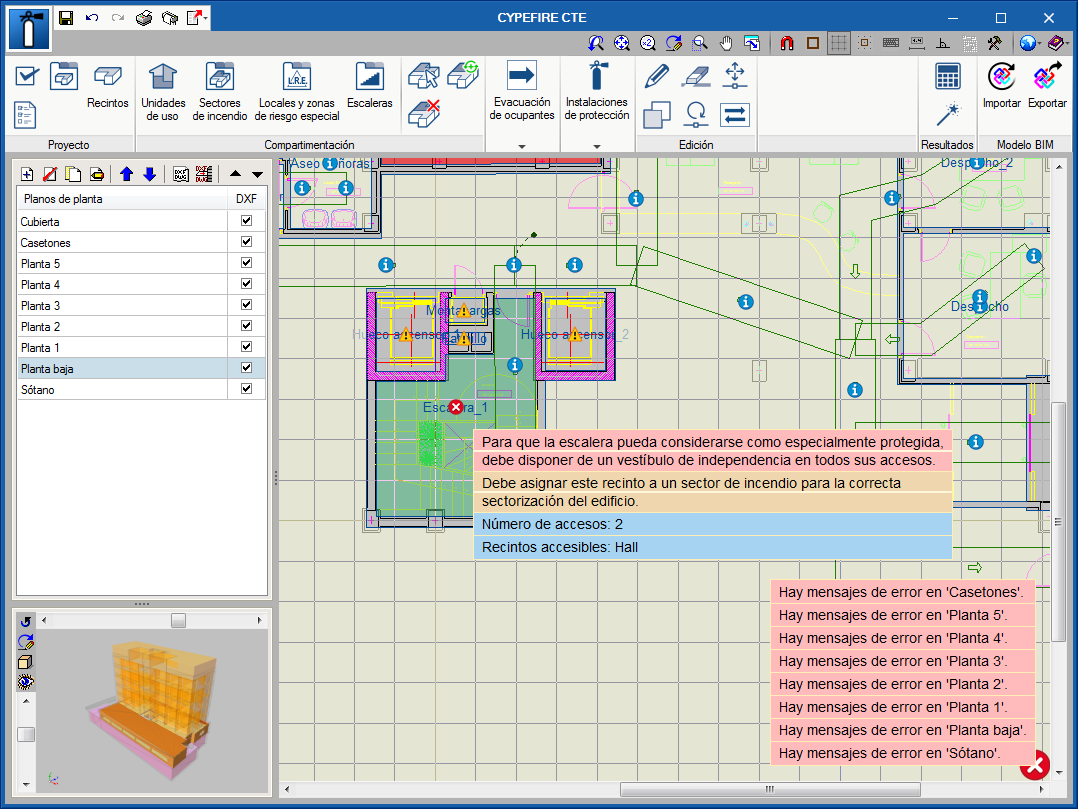The height and width of the screenshot is (809, 1078).
Task: Uncheck the DXF box for Cubierta
Action: point(246,221)
